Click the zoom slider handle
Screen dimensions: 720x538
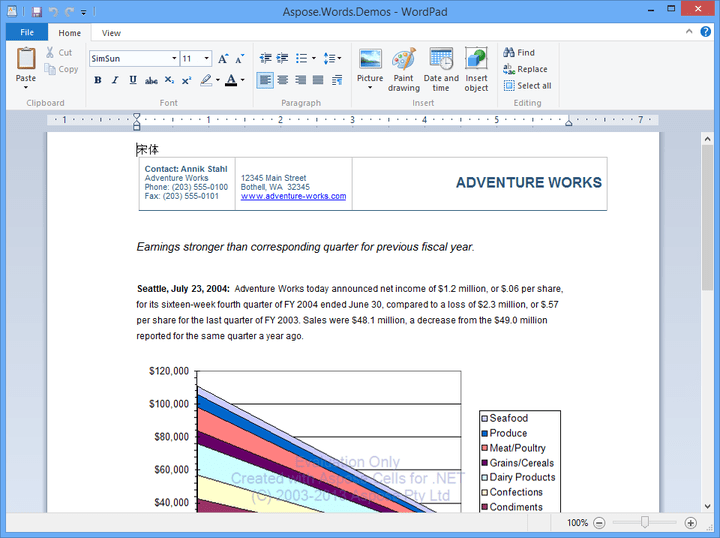(645, 522)
